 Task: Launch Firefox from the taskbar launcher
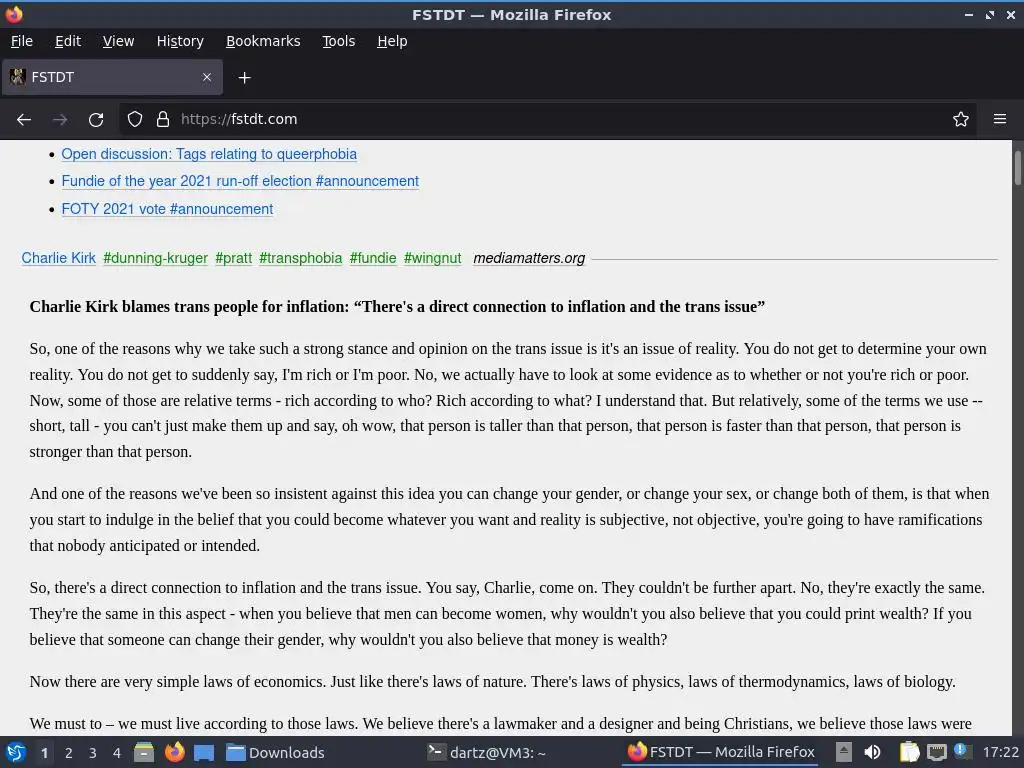(174, 752)
